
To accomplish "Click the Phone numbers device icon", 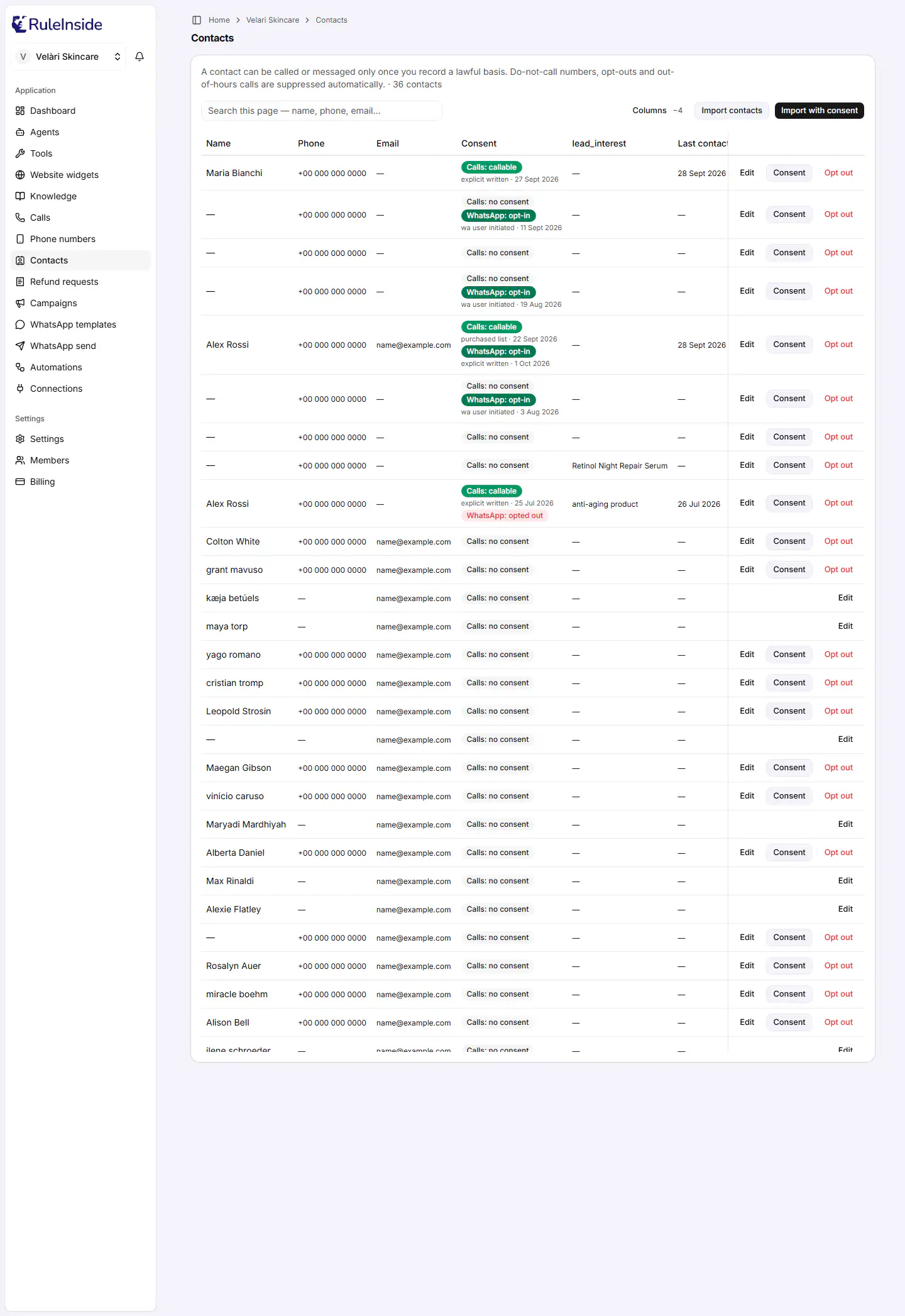I will tap(20, 239).
